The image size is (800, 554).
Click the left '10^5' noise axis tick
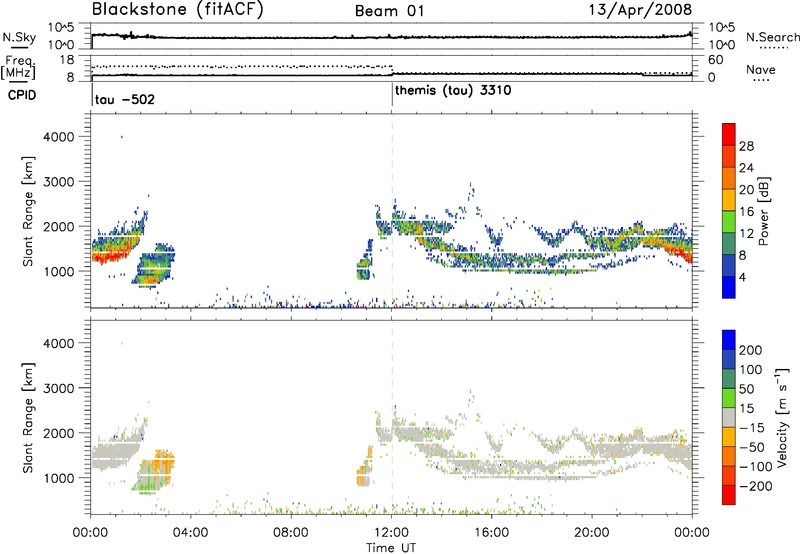(61, 27)
